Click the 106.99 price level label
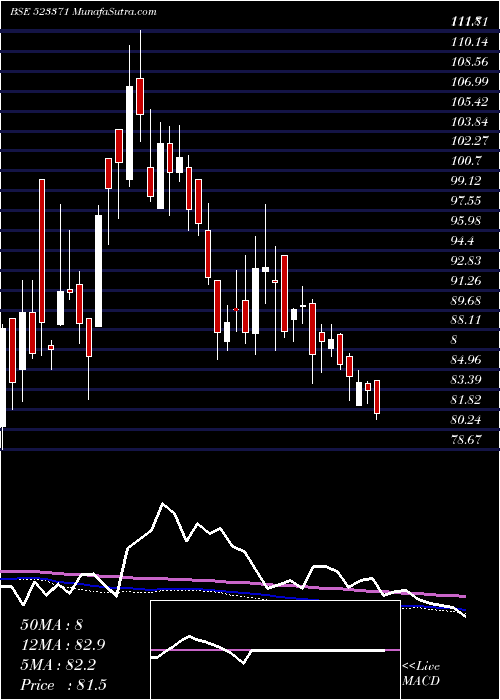 pos(470,82)
